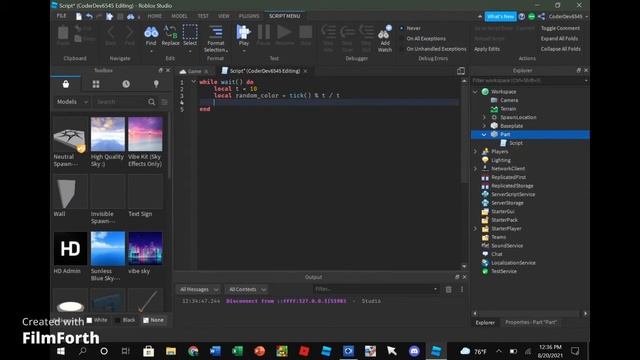Open the MODEL ribbon tab
640x360 pixels.
pos(179,16)
